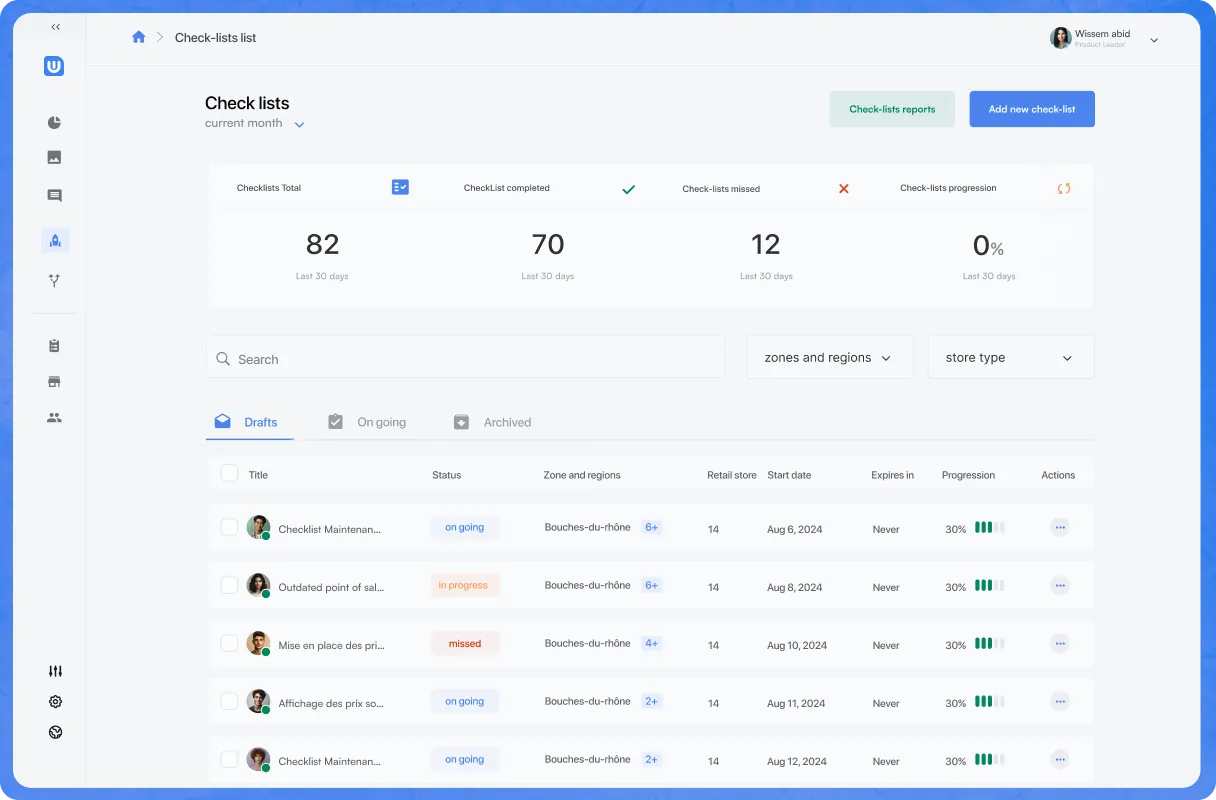Toggle the select-all checkbox in table header
This screenshot has width=1216, height=800.
[229, 474]
